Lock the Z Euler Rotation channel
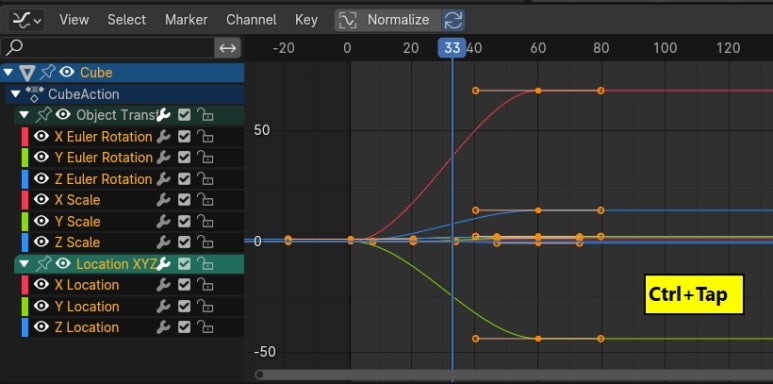The width and height of the screenshot is (773, 384). click(205, 179)
